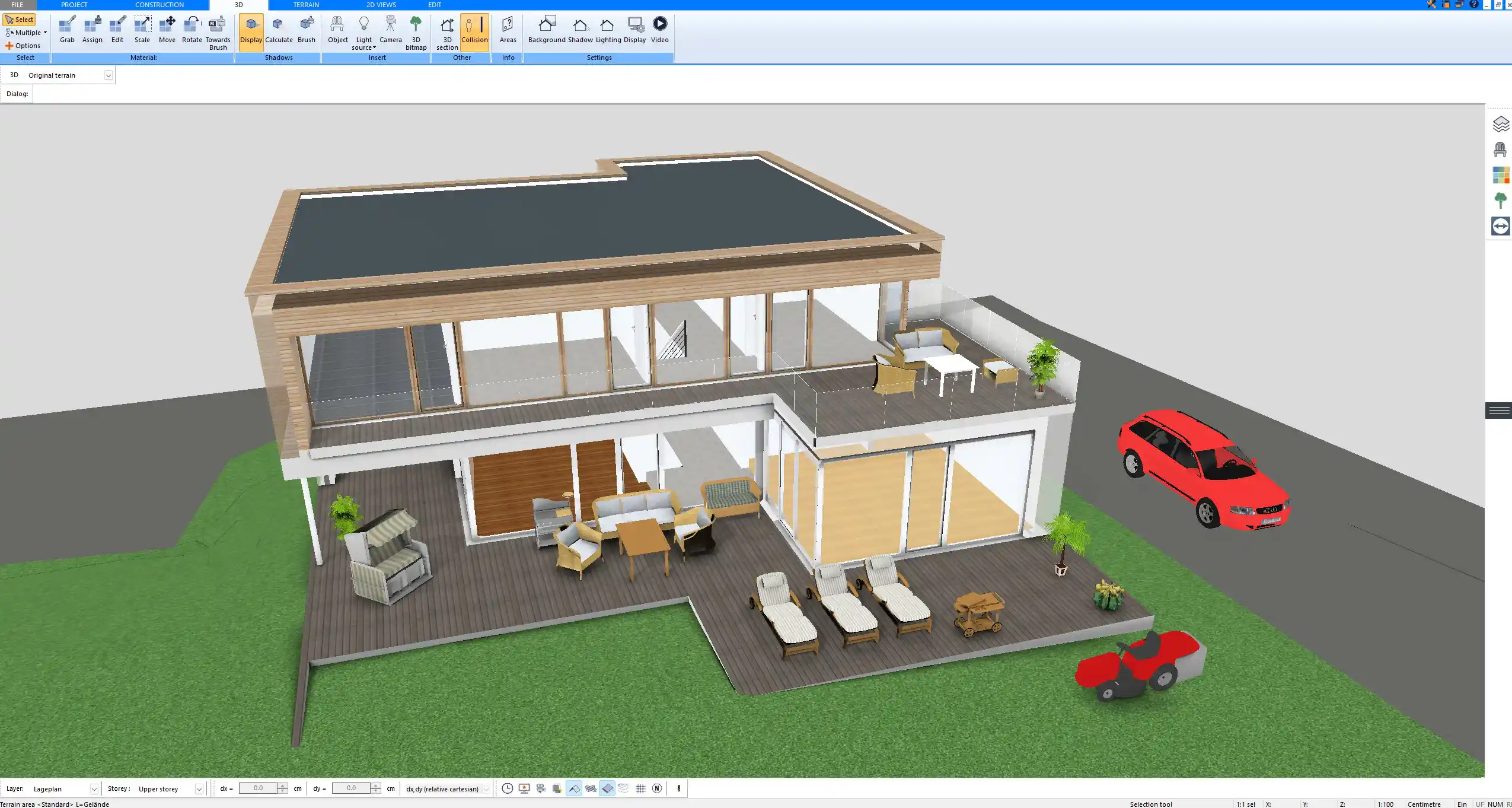Insert a 3D Object
1512x808 pixels.
338,30
